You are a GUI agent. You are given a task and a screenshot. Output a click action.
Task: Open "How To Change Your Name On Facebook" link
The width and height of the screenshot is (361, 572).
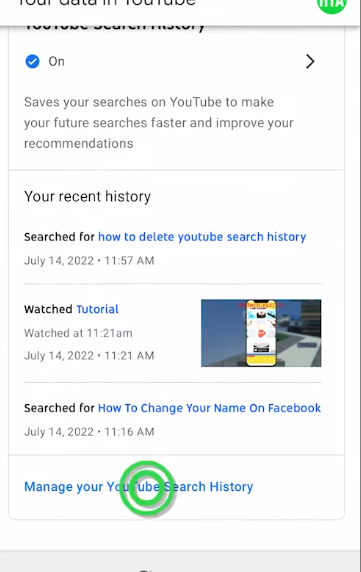pyautogui.click(x=209, y=408)
